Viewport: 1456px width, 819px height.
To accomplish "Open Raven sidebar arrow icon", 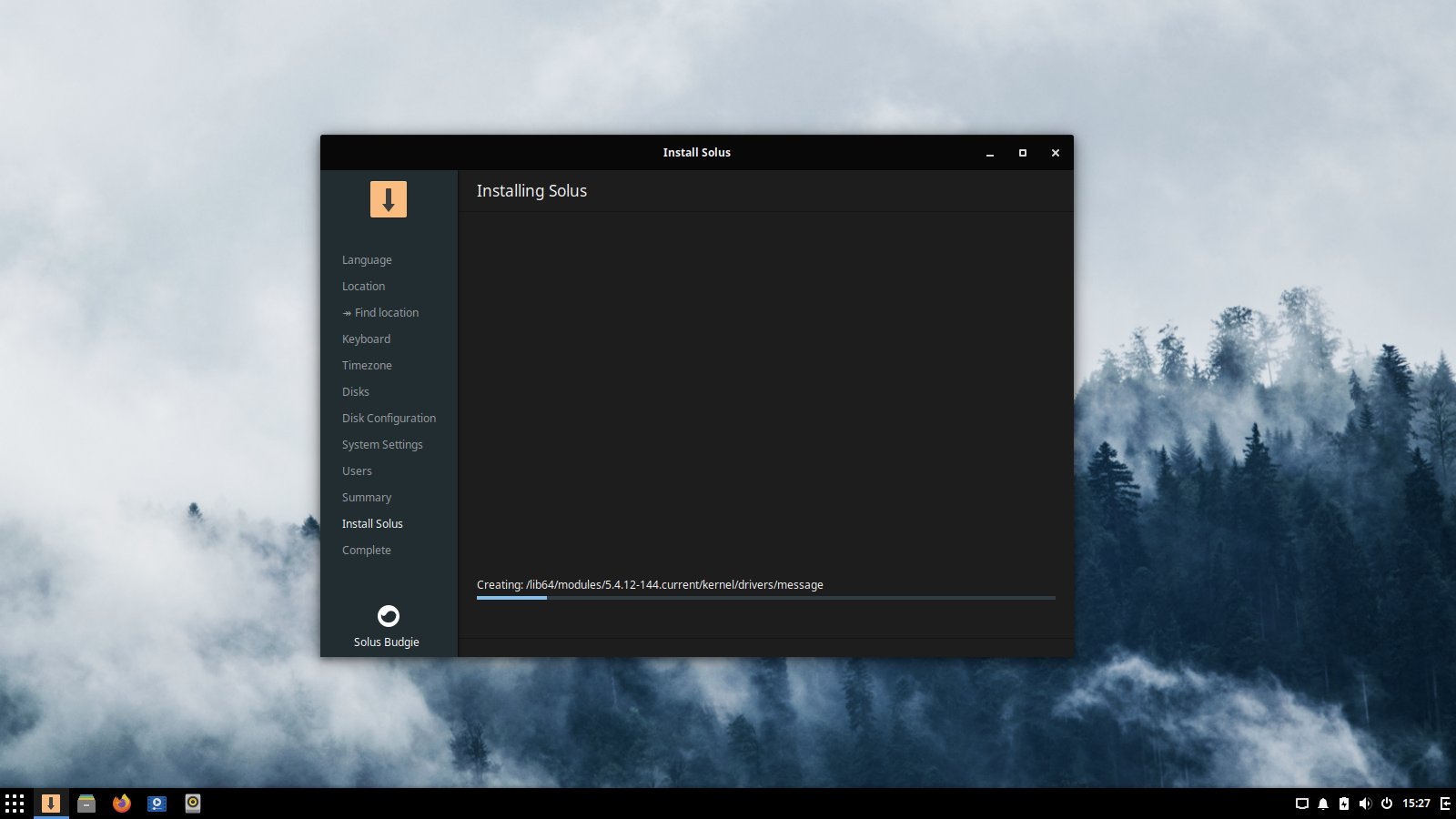I will (x=1445, y=804).
